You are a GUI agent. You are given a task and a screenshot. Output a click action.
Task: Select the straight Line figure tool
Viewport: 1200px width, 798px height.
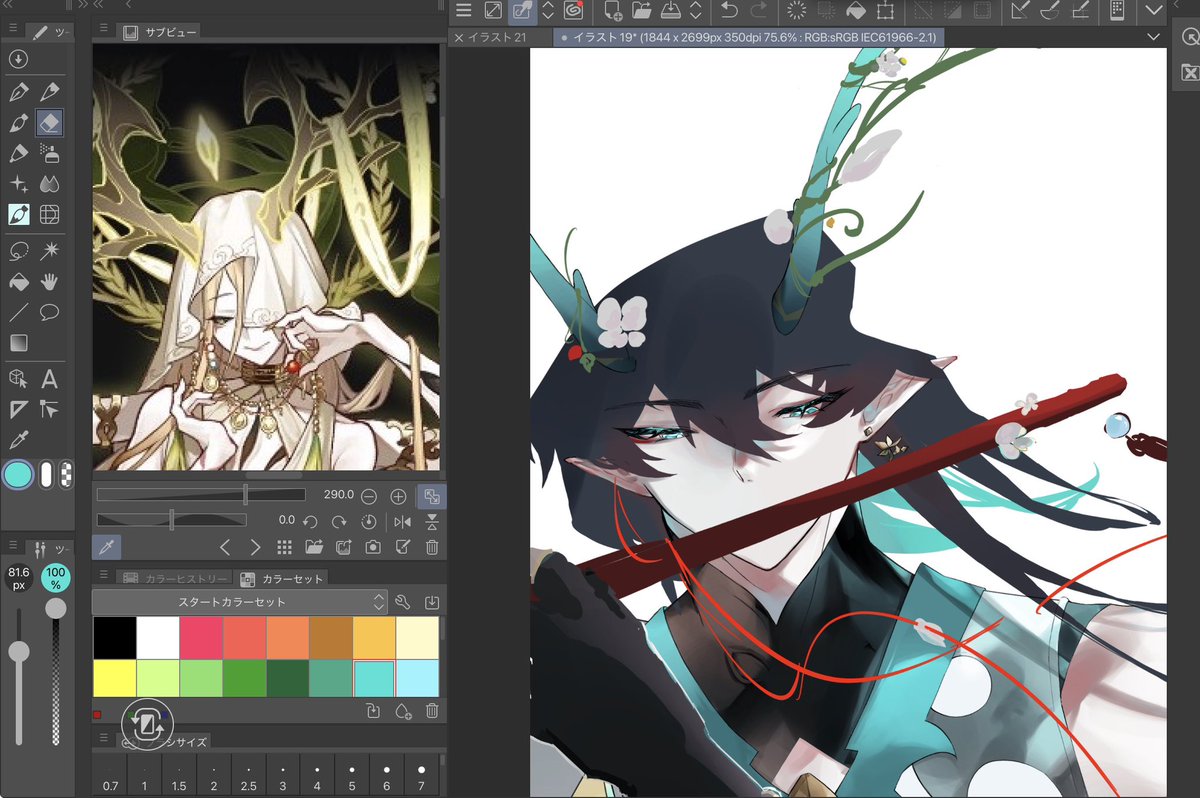tap(18, 313)
